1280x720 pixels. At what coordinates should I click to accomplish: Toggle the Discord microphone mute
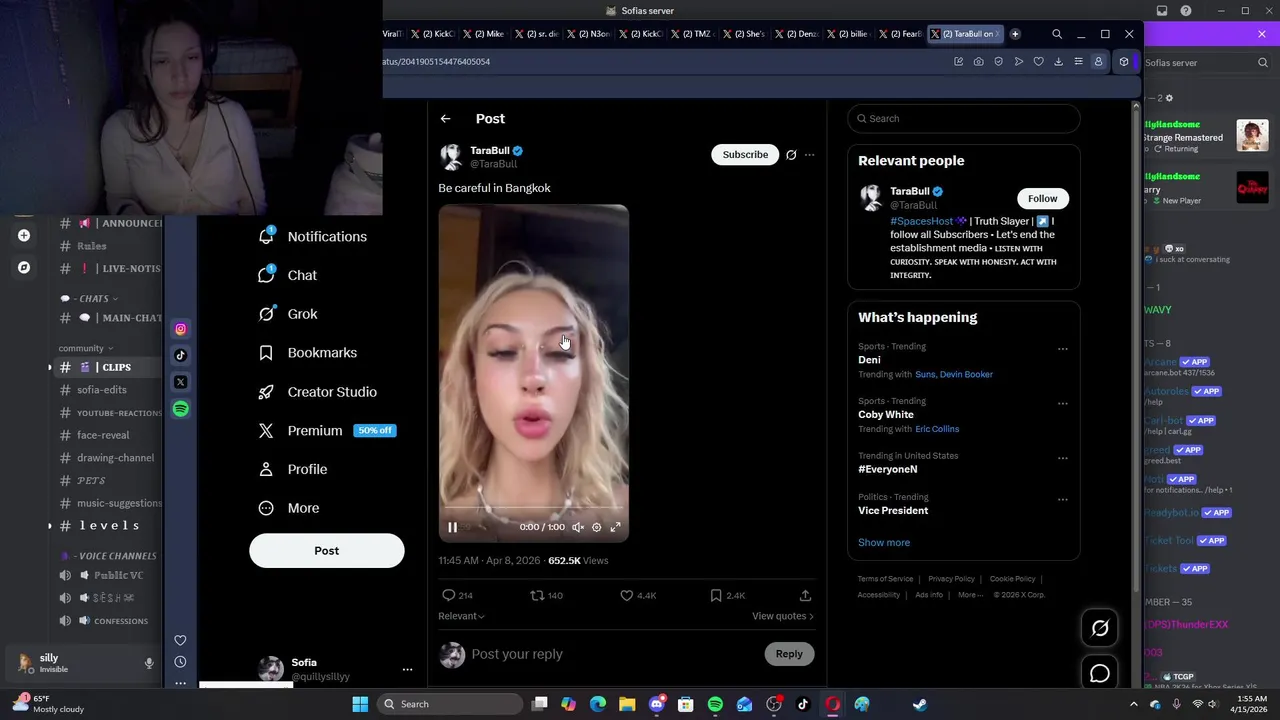click(149, 663)
